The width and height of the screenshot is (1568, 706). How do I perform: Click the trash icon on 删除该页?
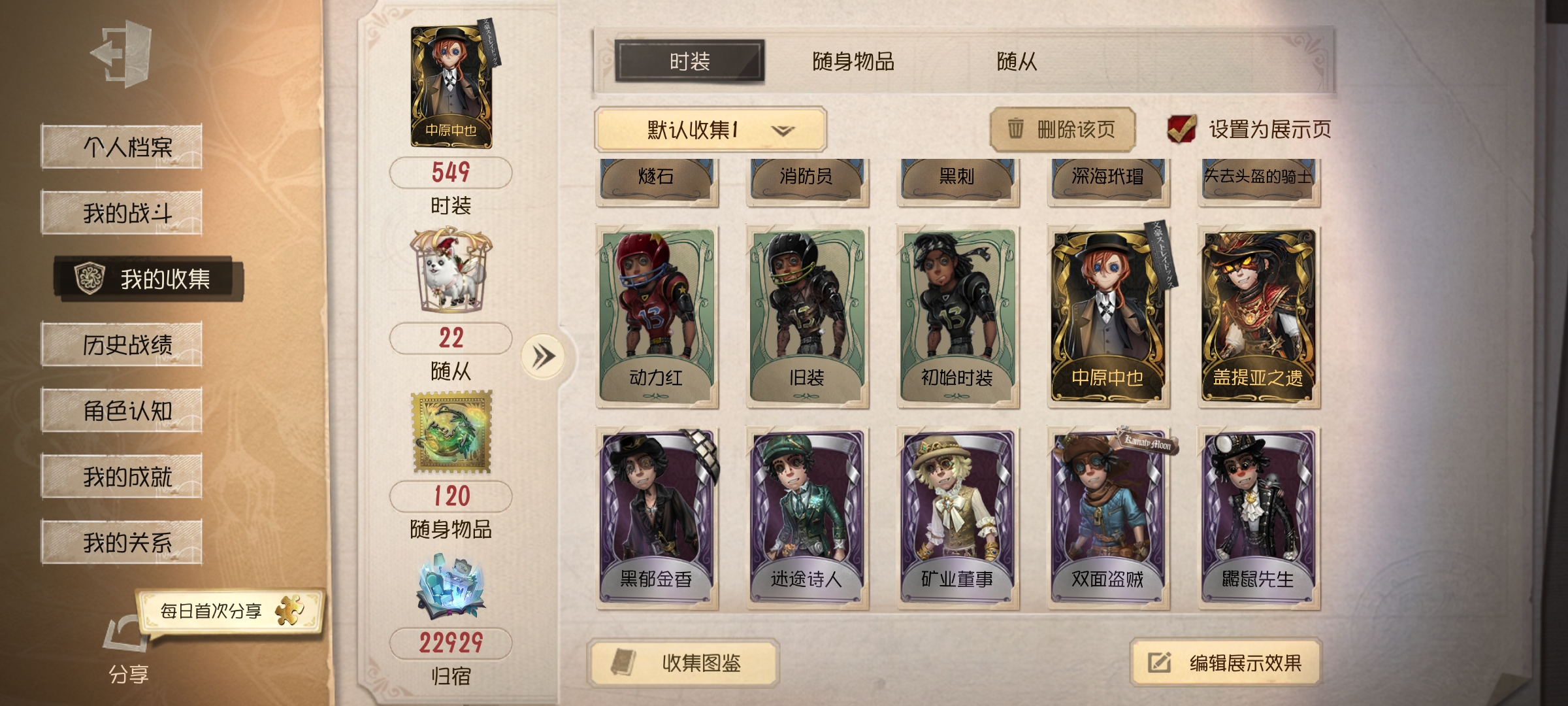click(1015, 129)
